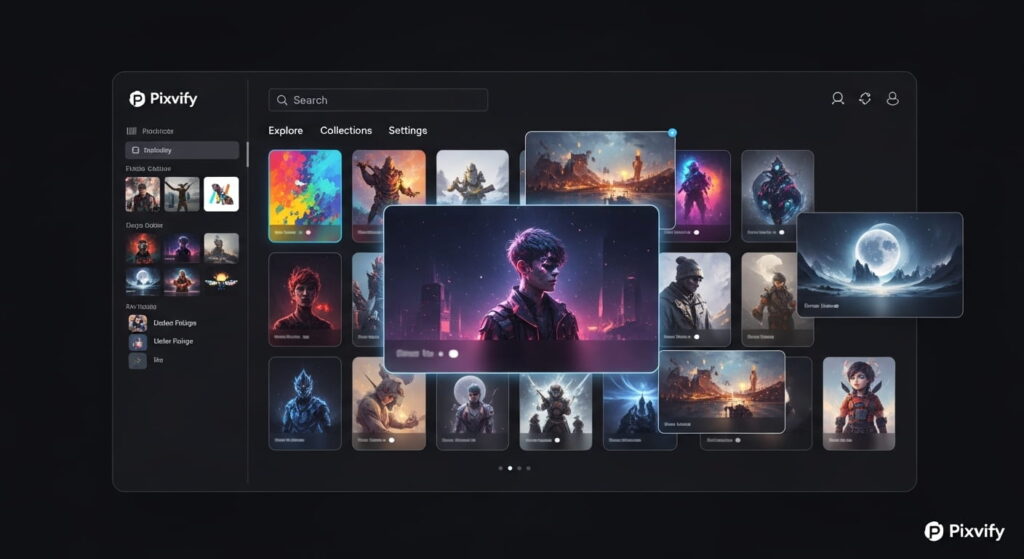Toggle the pill switch on old man card
Screen dimensions: 1024x559
pyautogui.click(x=392, y=440)
